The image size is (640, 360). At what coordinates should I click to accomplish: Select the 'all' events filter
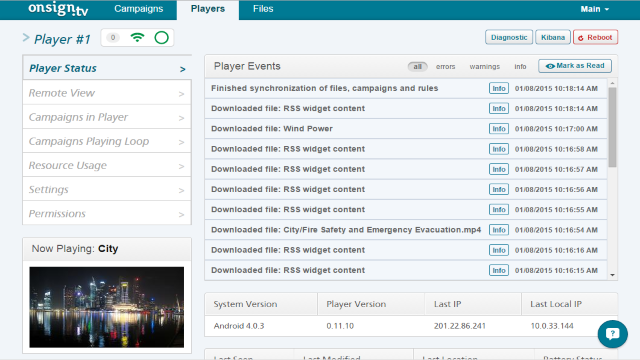pyautogui.click(x=417, y=67)
